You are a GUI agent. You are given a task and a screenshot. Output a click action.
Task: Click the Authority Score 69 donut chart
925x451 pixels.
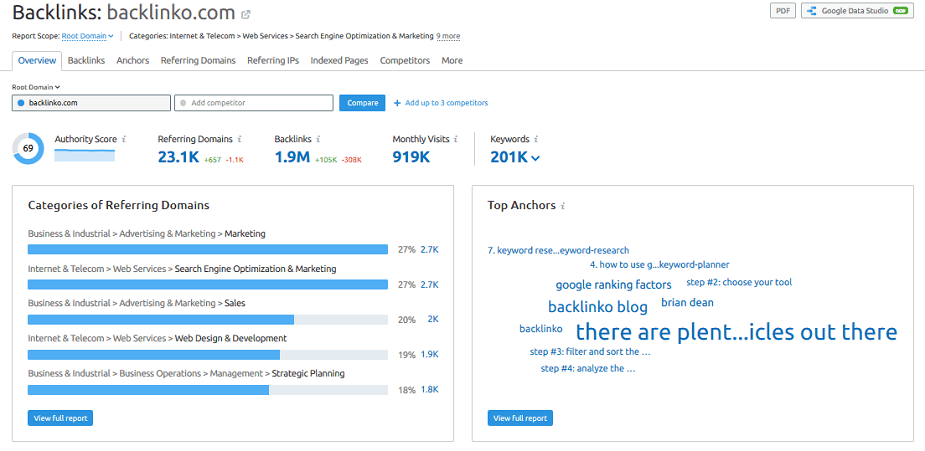coord(28,149)
